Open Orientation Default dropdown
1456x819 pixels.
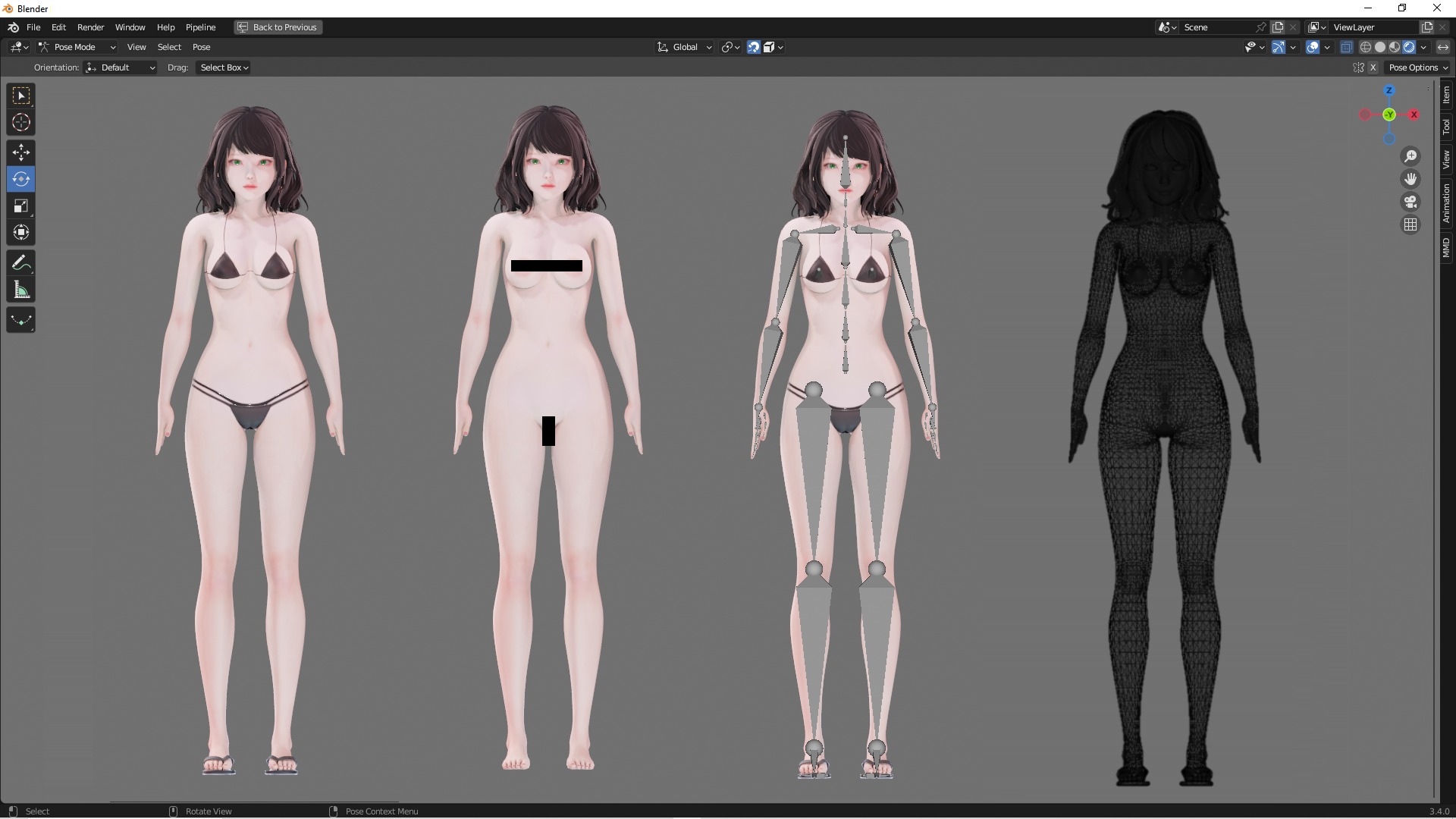121,67
